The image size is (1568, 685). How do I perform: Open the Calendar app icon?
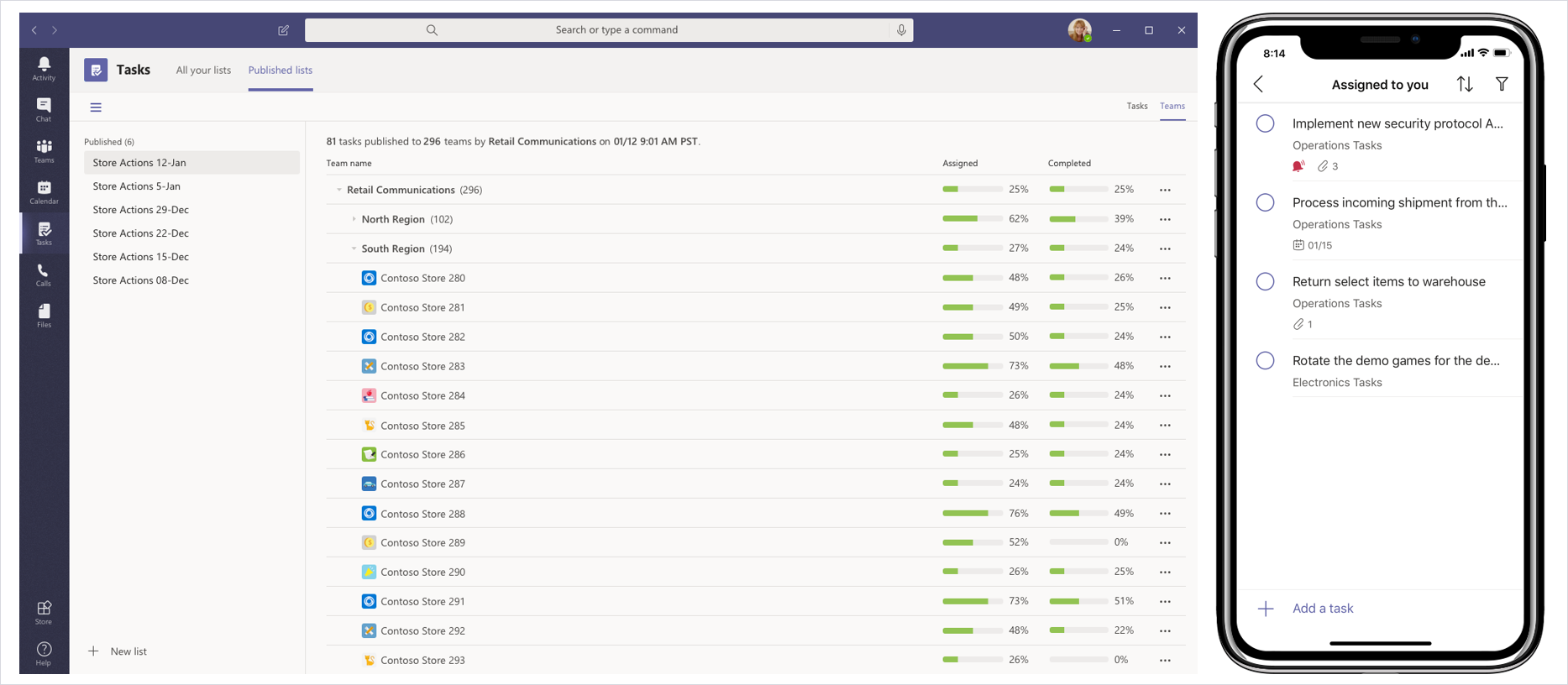pos(44,191)
